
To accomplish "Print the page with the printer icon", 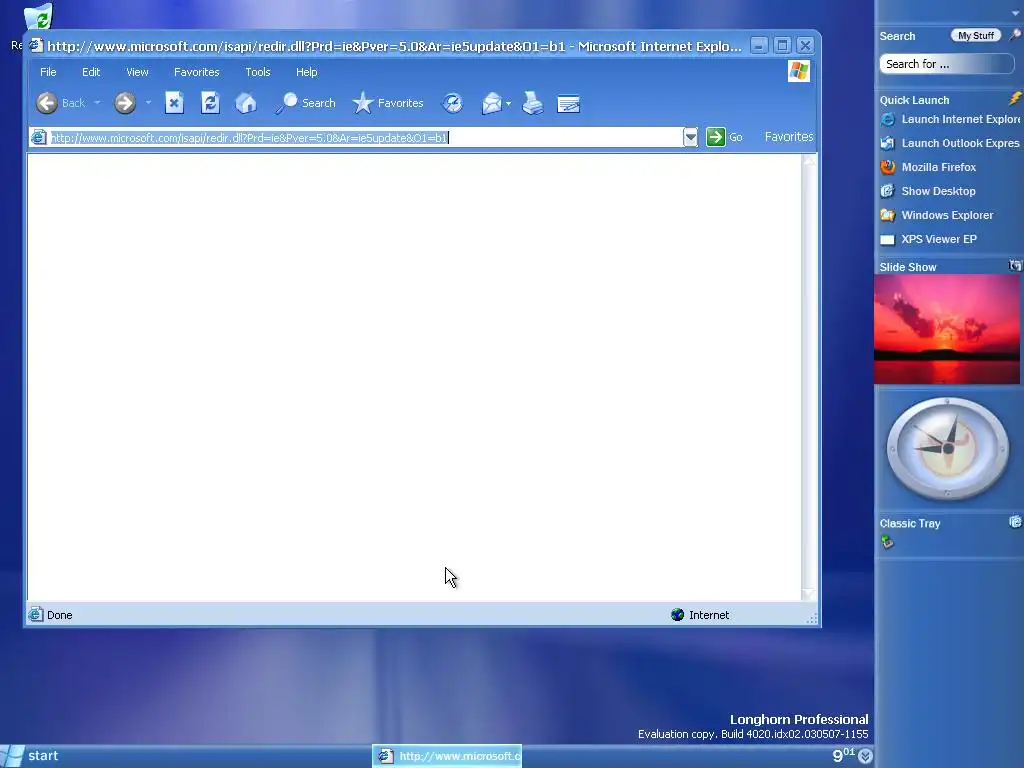I will pos(532,103).
